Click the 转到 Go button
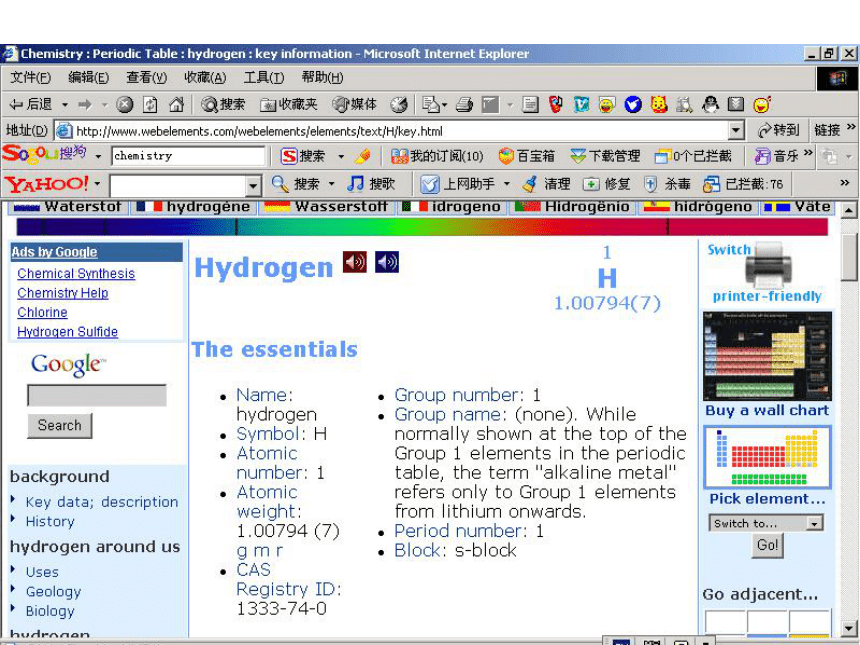Viewport: 860px width, 645px height. [x=778, y=130]
